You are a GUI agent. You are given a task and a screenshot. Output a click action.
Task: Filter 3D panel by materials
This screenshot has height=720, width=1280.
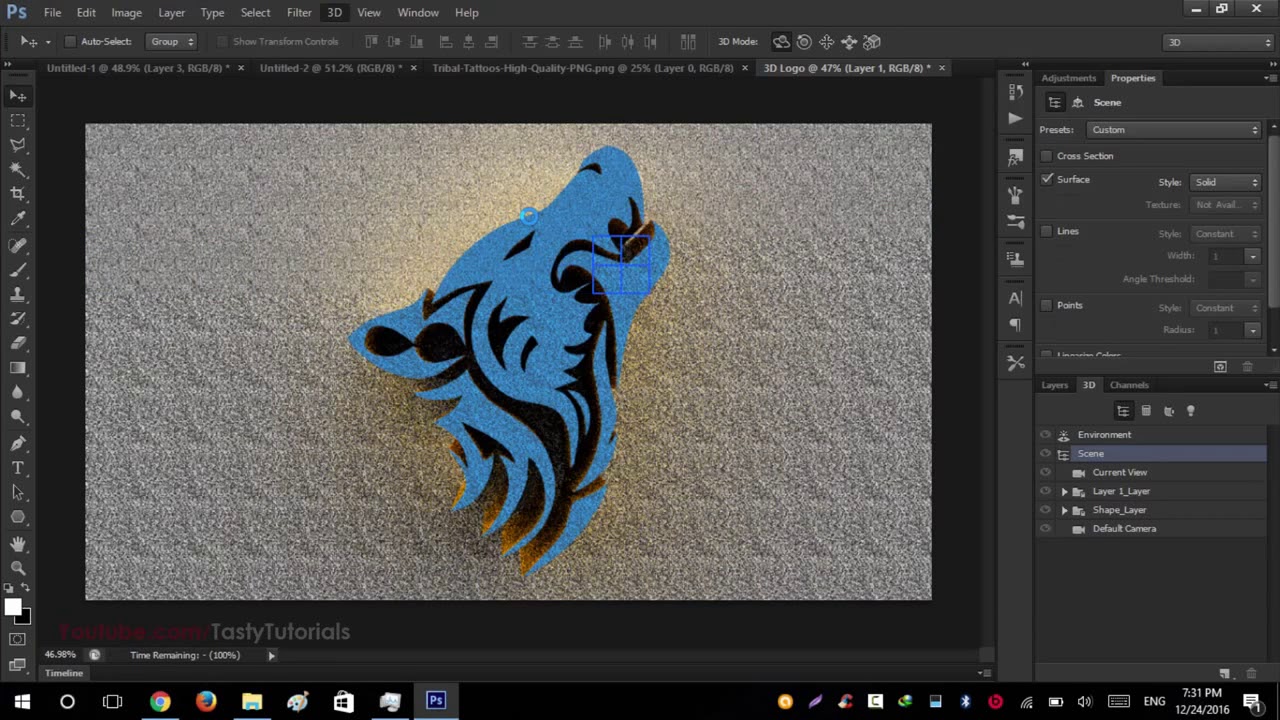[1168, 411]
